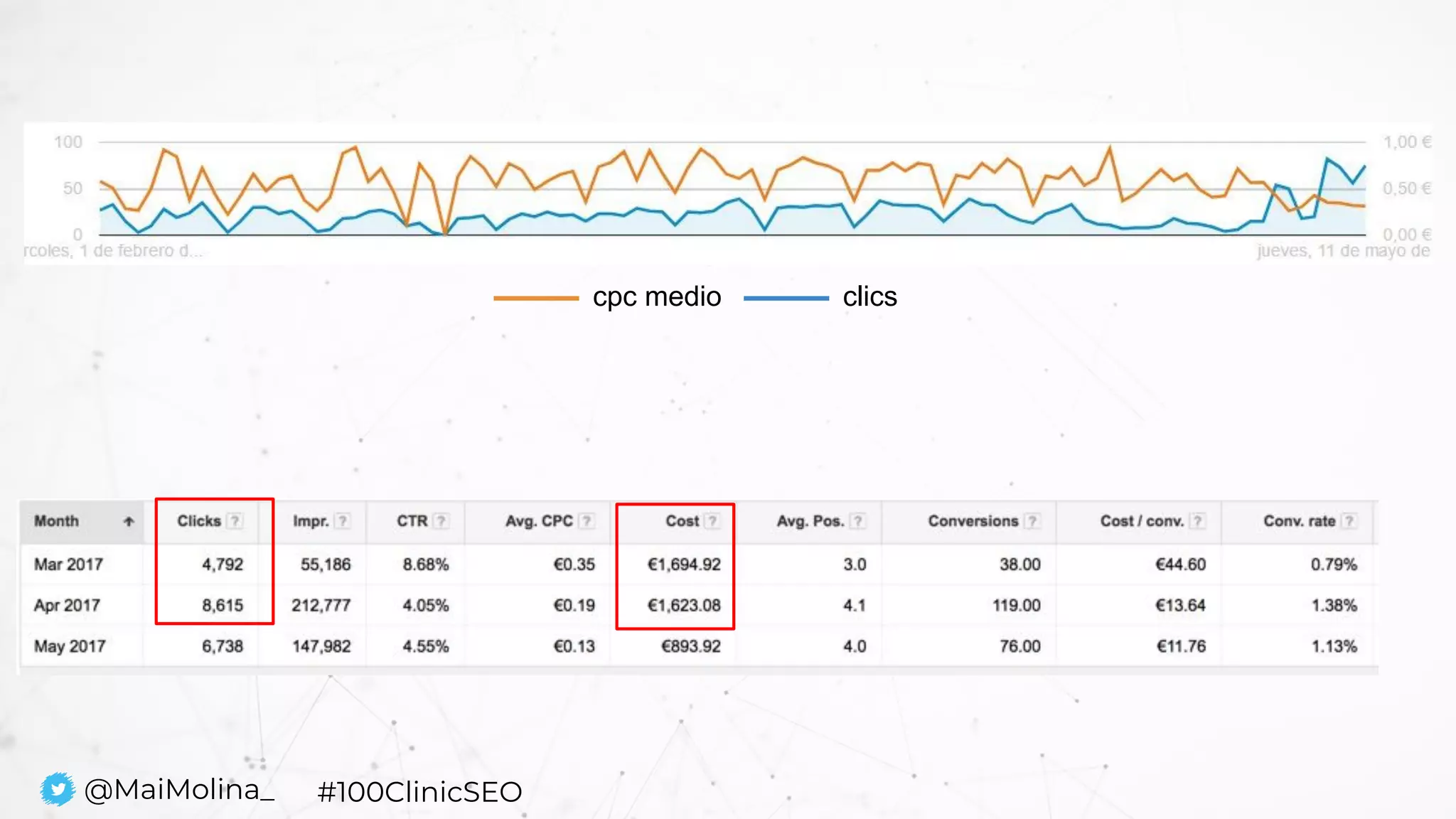Image resolution: width=1456 pixels, height=819 pixels.
Task: Open the @MaiMolina_ Twitter handle
Action: 179,790
